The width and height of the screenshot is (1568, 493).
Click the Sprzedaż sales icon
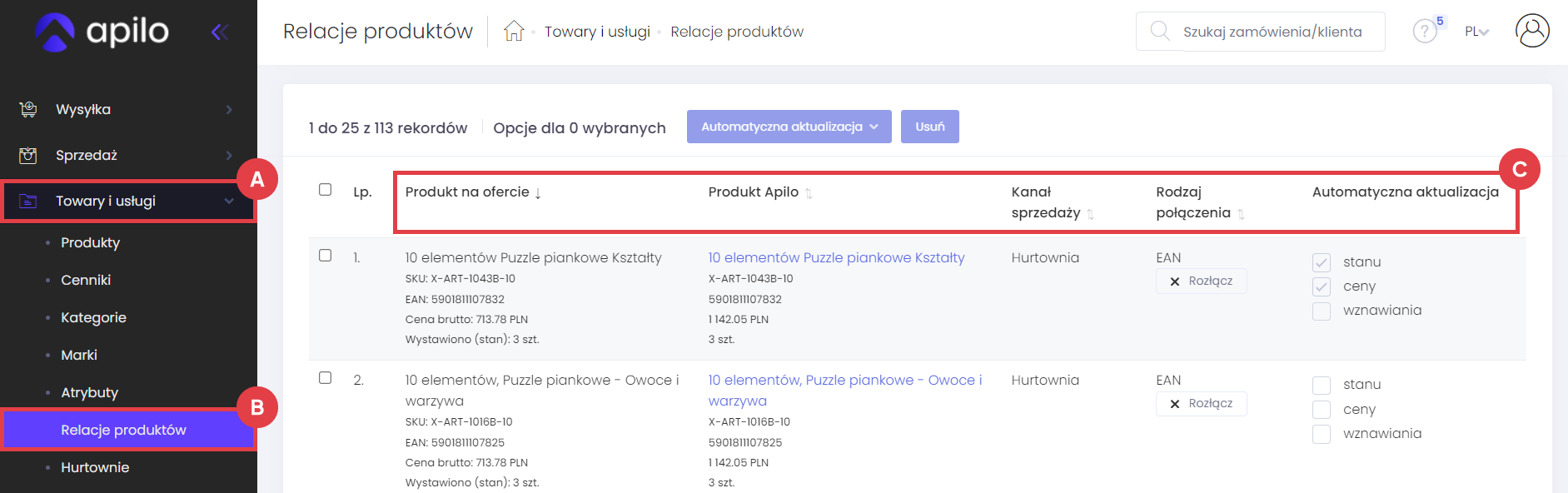(28, 155)
